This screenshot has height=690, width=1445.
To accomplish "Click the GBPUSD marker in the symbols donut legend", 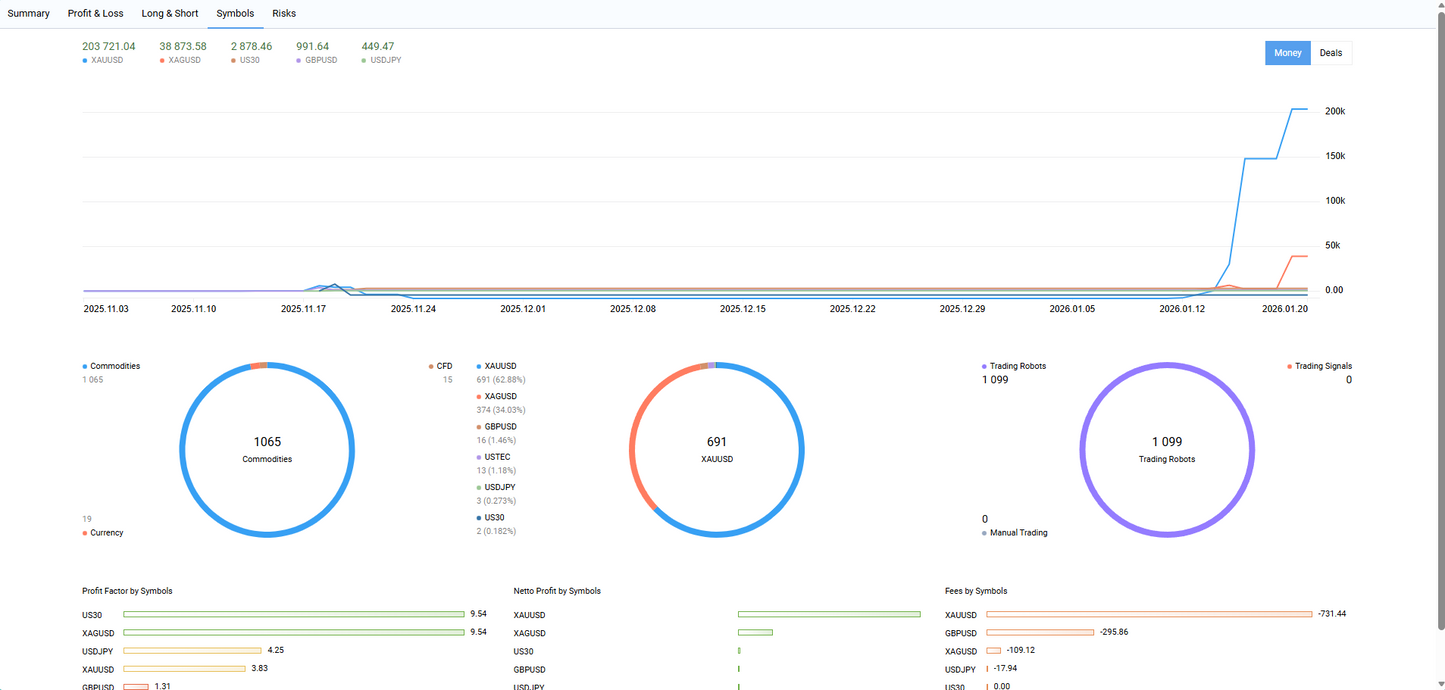I will (x=479, y=426).
